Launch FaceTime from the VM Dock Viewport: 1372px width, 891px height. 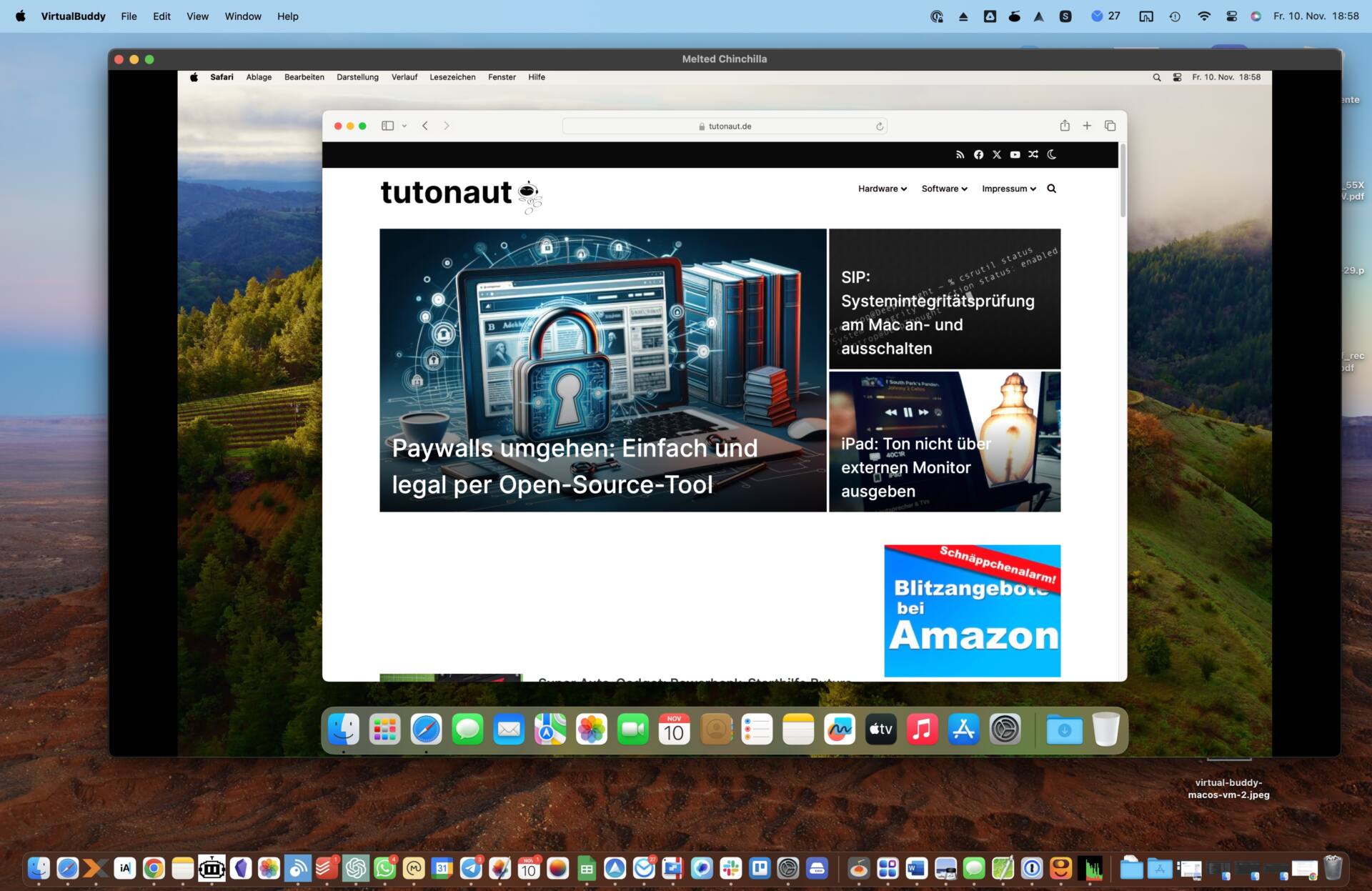[632, 729]
